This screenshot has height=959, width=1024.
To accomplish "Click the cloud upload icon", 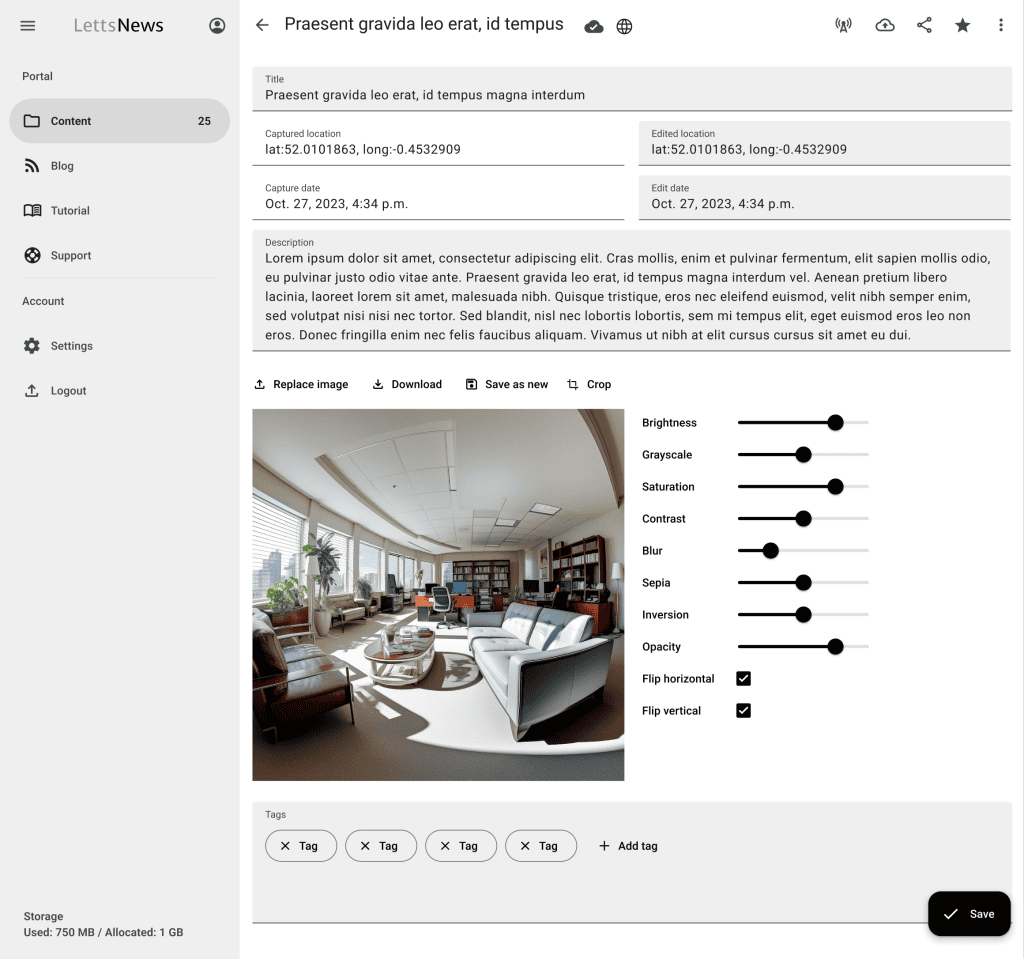I will click(x=884, y=26).
